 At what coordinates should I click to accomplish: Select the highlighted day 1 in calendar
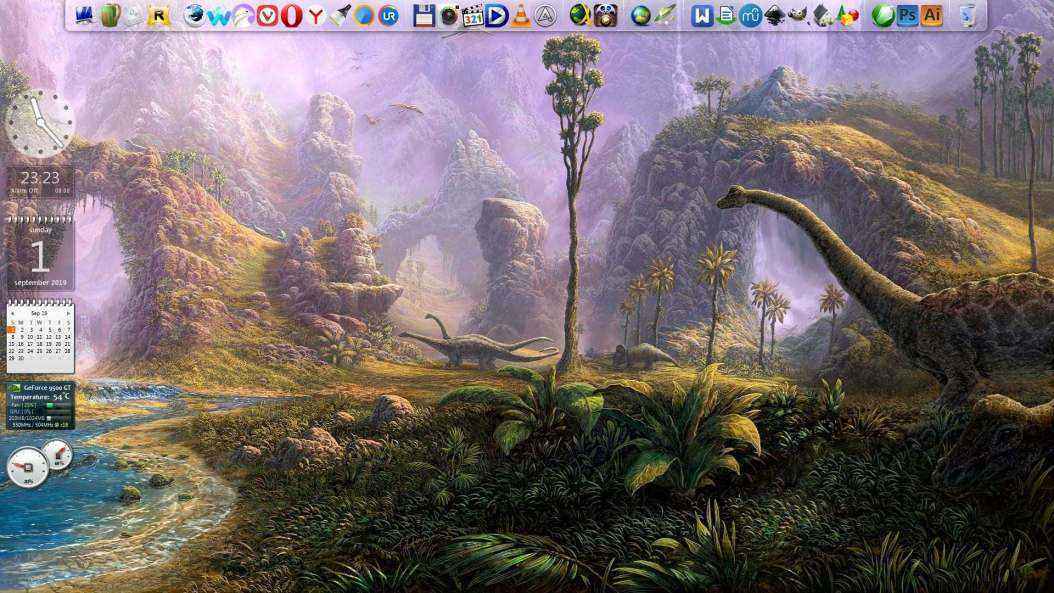pyautogui.click(x=11, y=330)
